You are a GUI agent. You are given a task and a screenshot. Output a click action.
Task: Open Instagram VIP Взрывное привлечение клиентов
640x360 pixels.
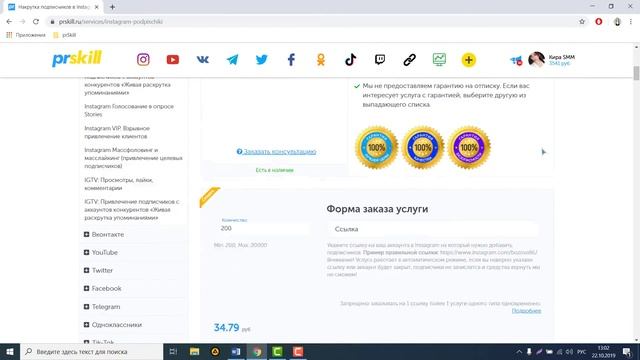point(117,132)
